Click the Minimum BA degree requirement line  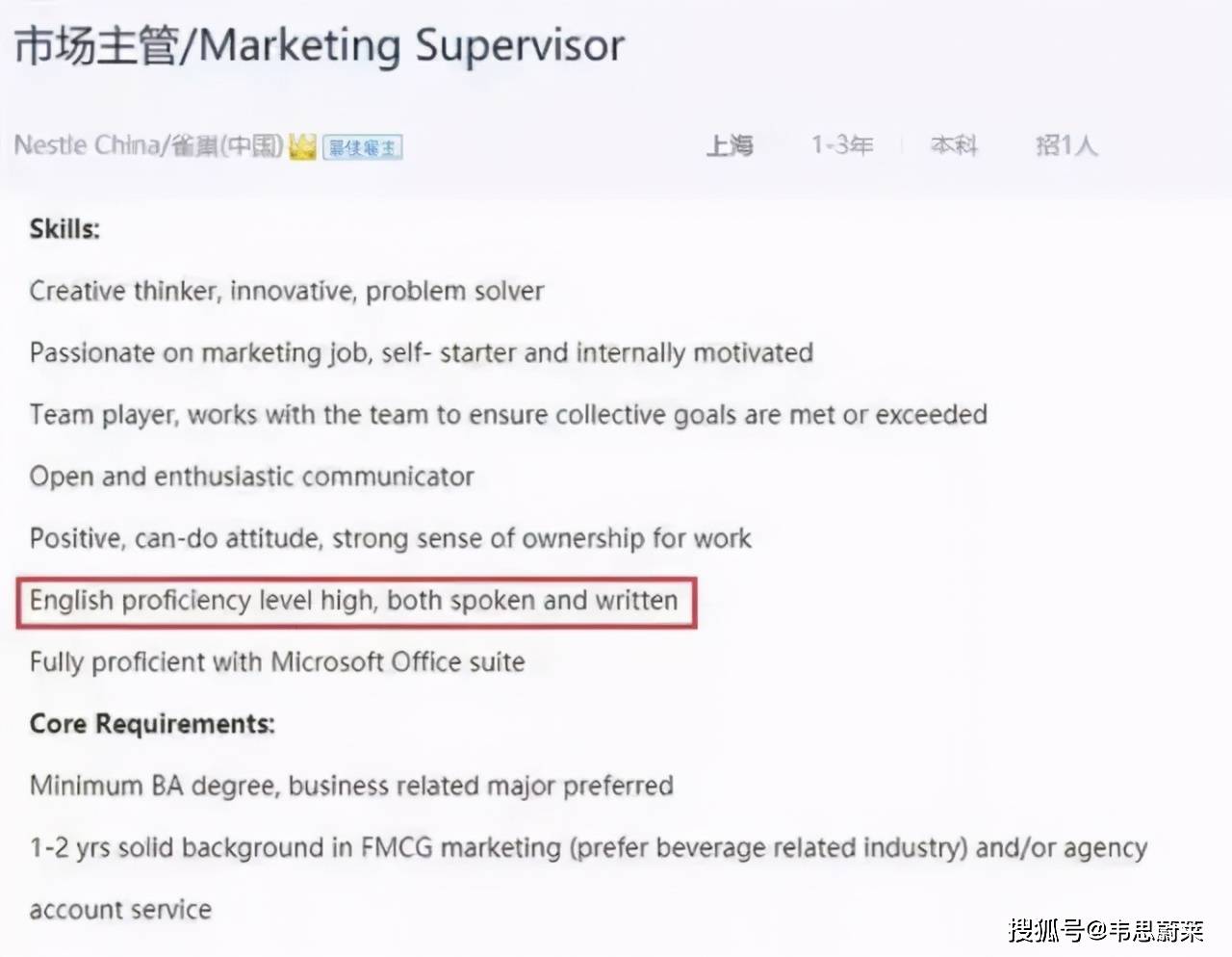[x=351, y=786]
